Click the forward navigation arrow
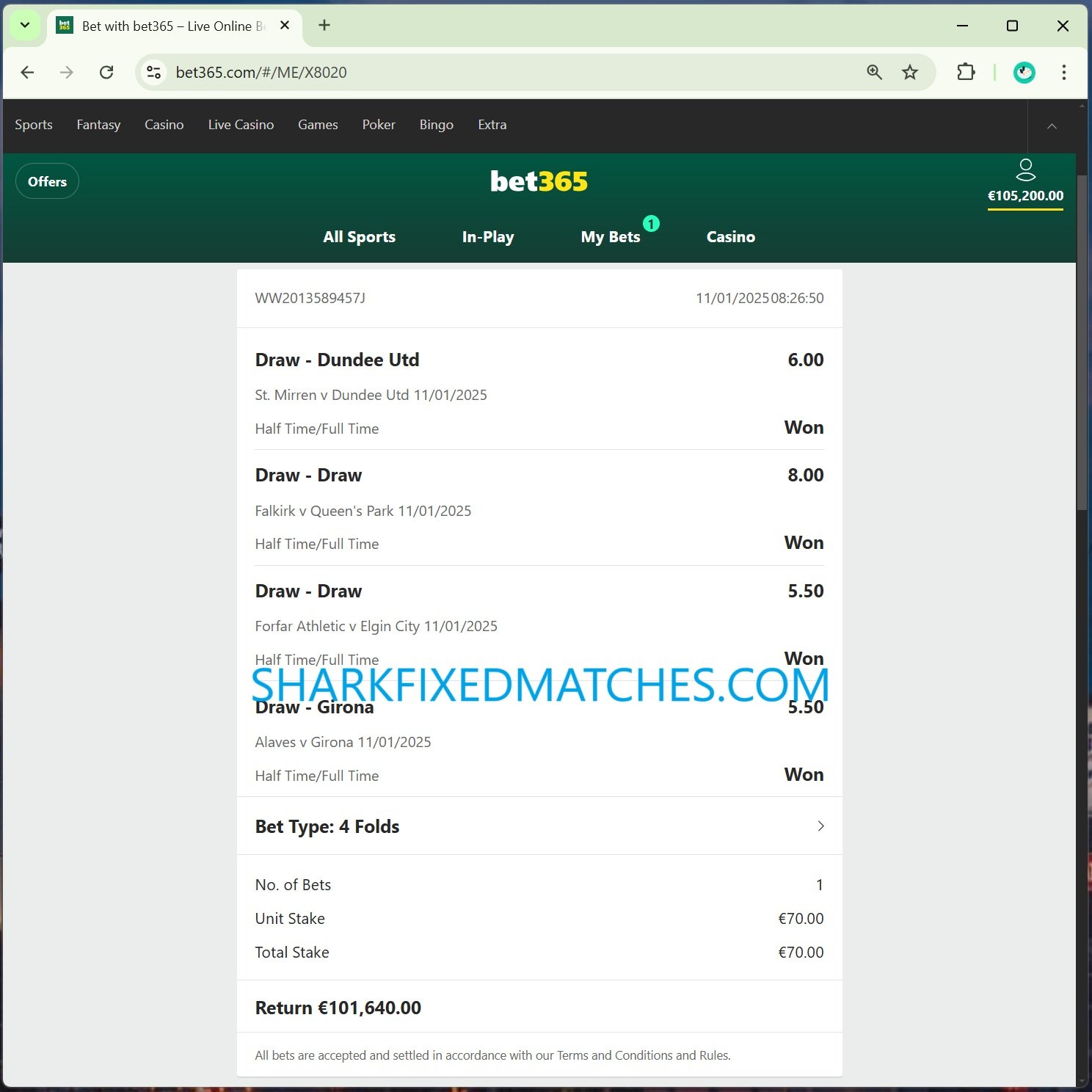1092x1092 pixels. [x=67, y=72]
